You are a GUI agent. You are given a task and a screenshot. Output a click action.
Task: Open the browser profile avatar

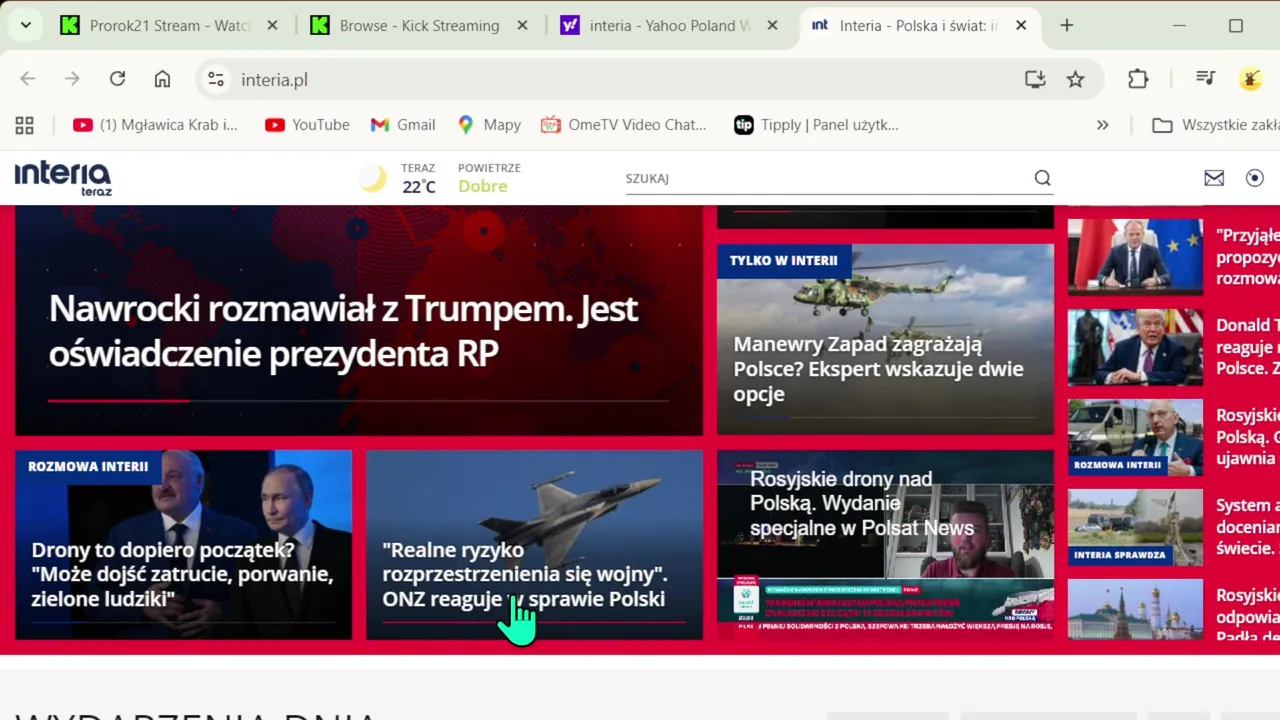click(1250, 79)
